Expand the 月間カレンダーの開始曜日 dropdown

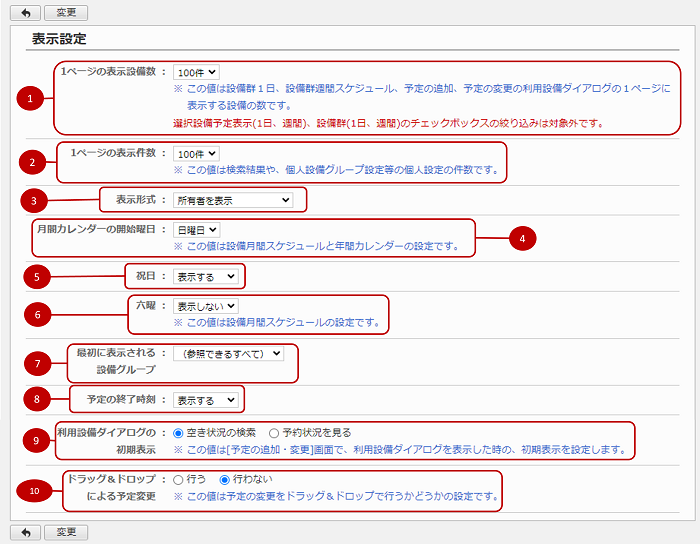(196, 229)
